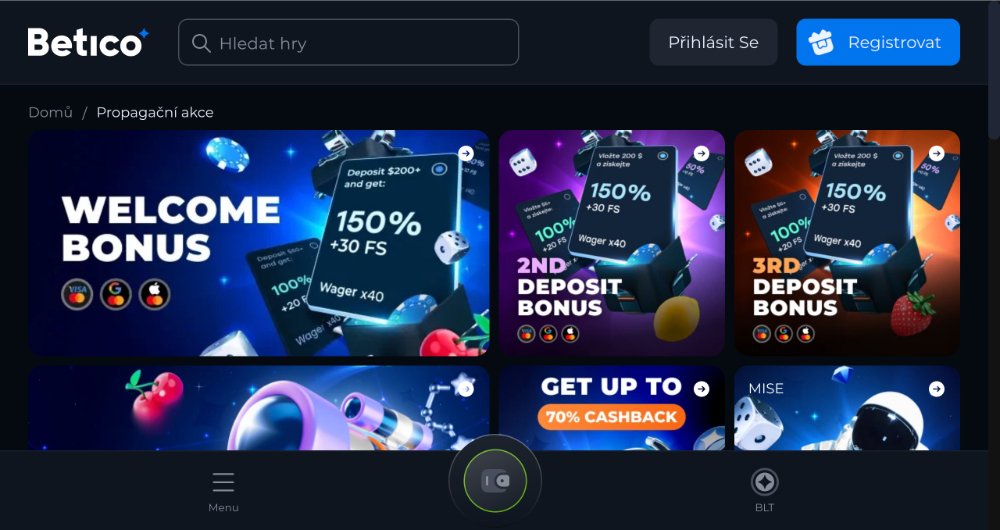Click the magnifier icon in search bar
This screenshot has height=530, width=1000.
click(x=201, y=43)
